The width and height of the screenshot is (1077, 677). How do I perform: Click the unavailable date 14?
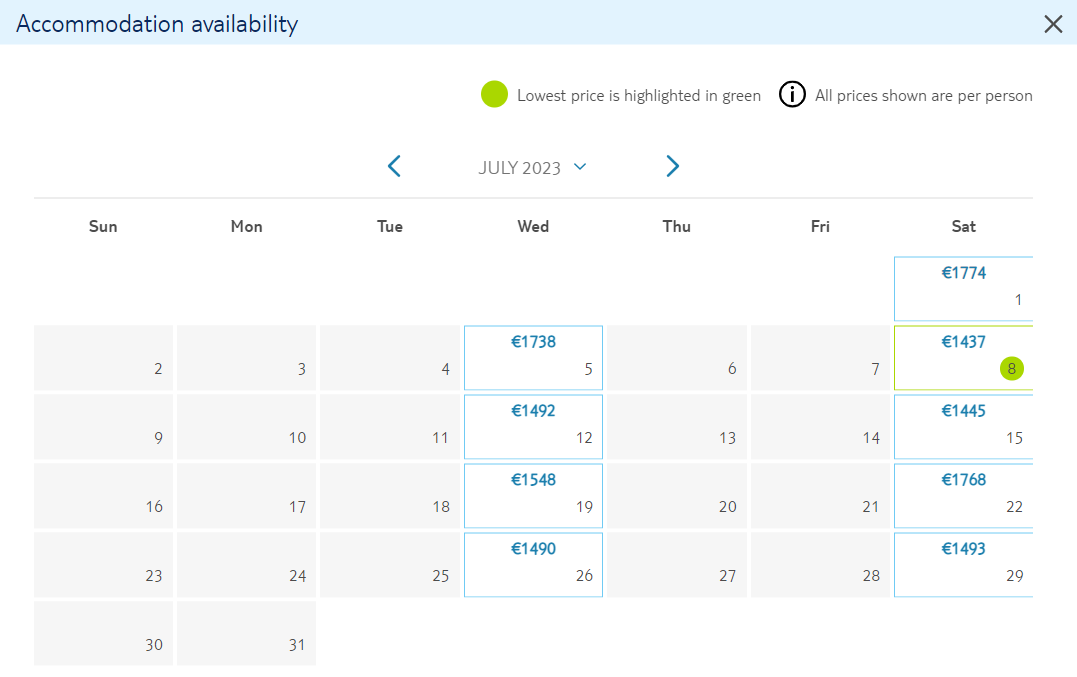point(820,426)
